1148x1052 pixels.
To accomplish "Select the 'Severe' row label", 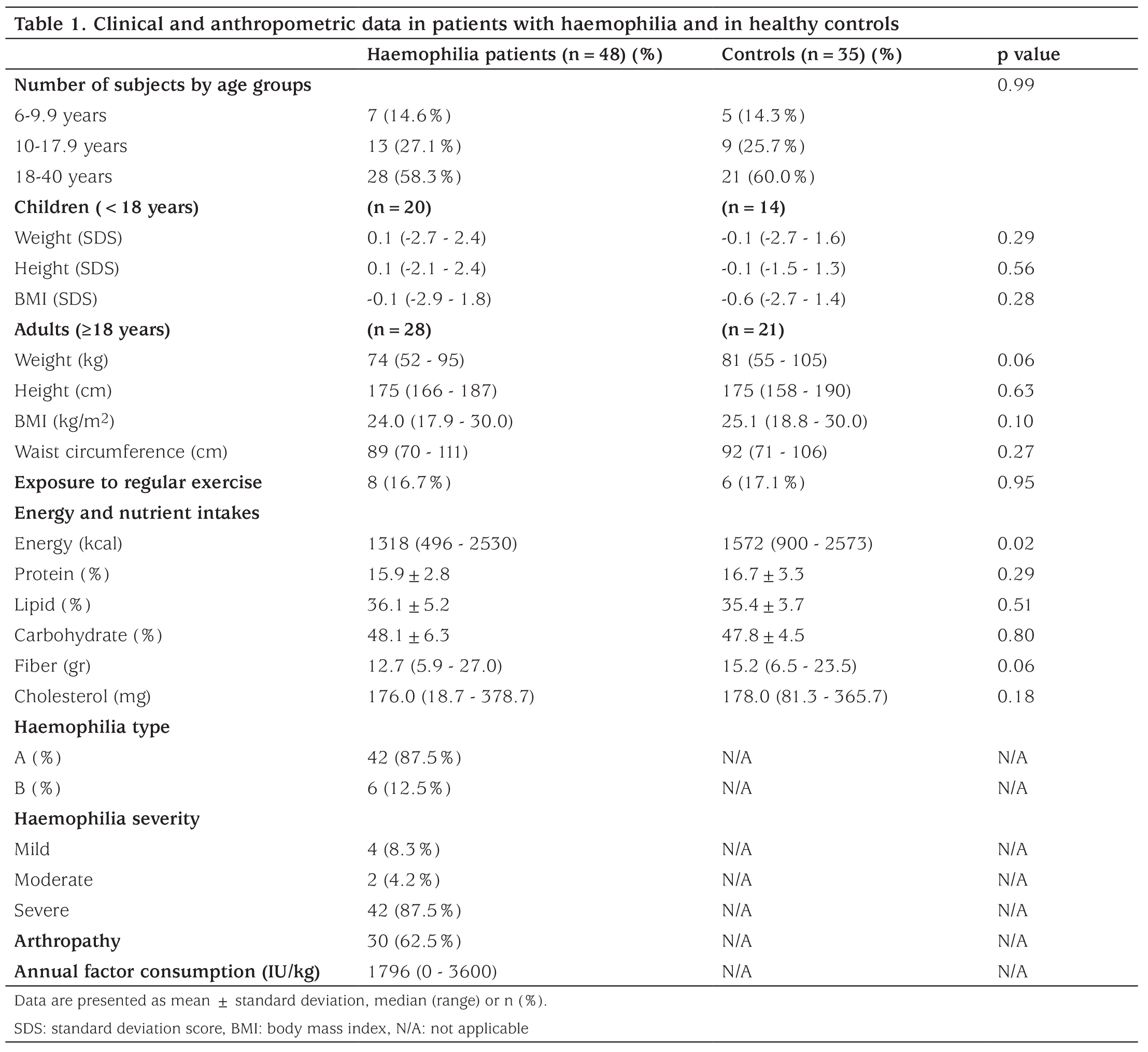I will point(41,911).
